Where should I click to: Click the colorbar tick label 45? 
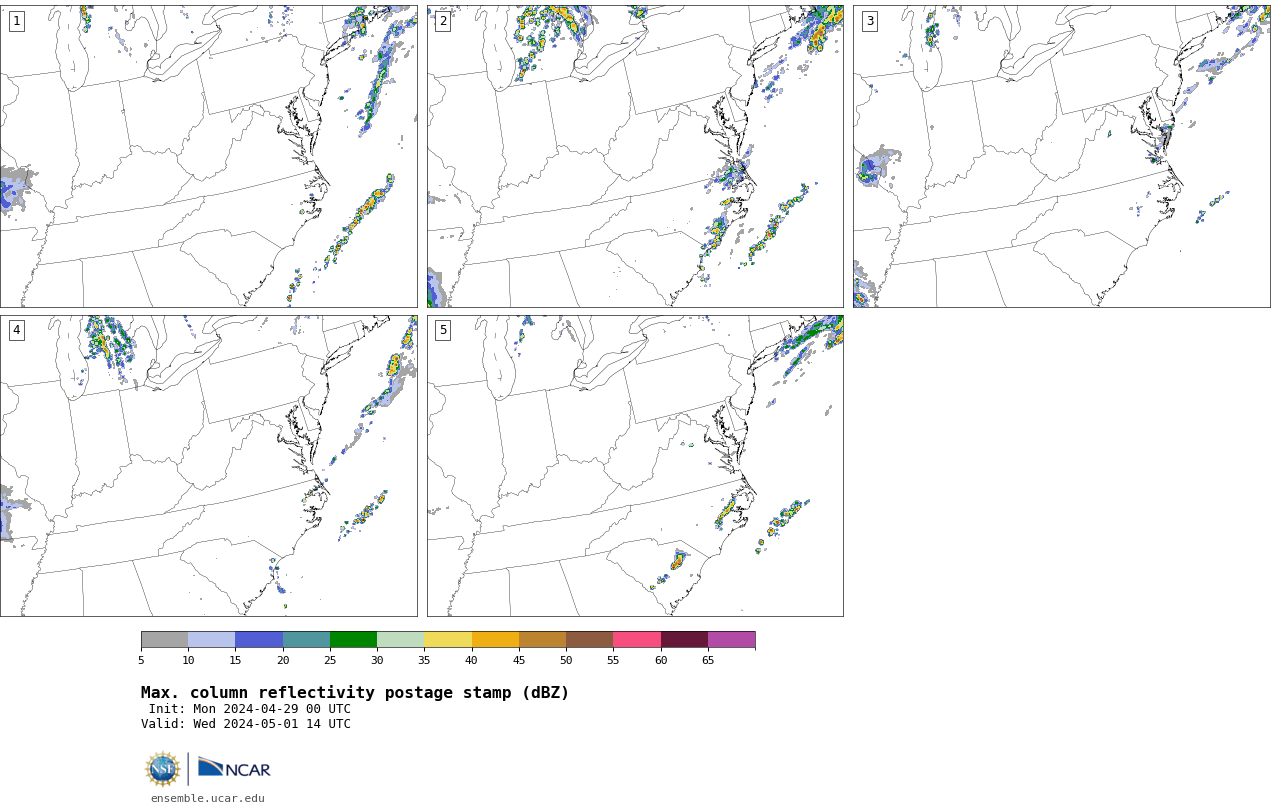pos(519,660)
